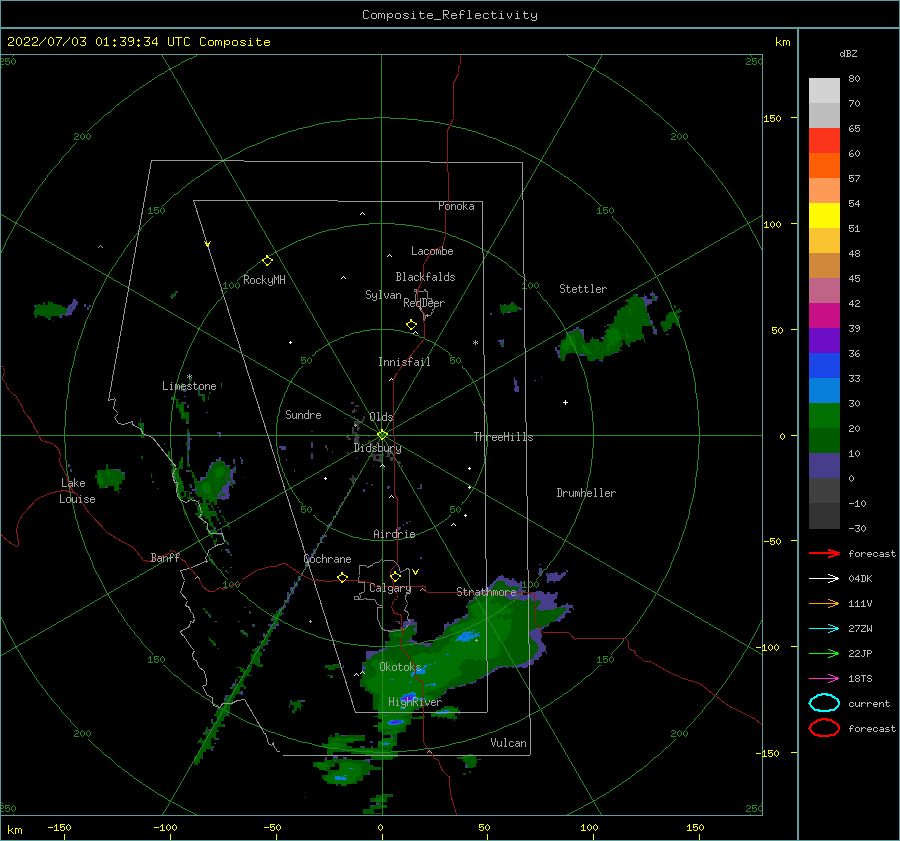Screen dimensions: 900x841
Task: Click the Okotoks town label
Action: click(400, 667)
